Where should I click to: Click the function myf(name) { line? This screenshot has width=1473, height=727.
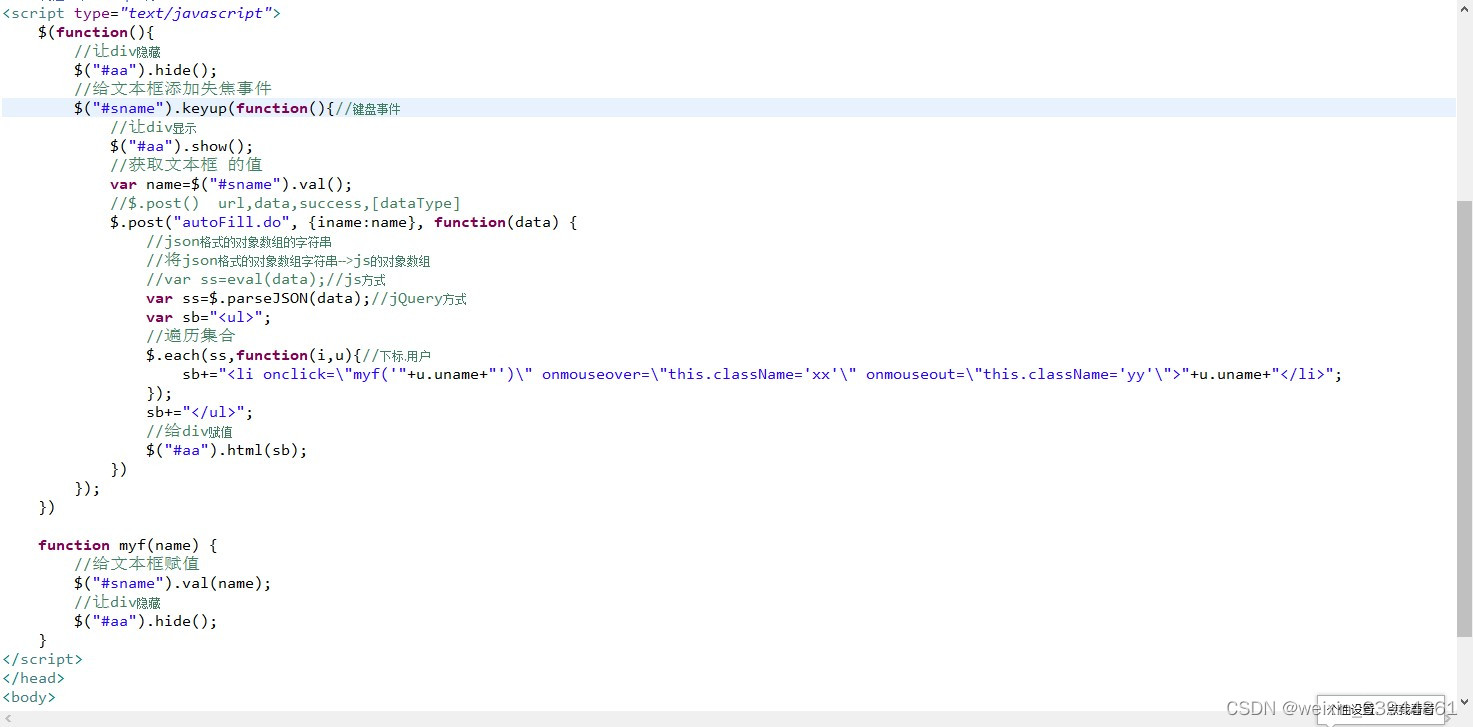pos(127,545)
